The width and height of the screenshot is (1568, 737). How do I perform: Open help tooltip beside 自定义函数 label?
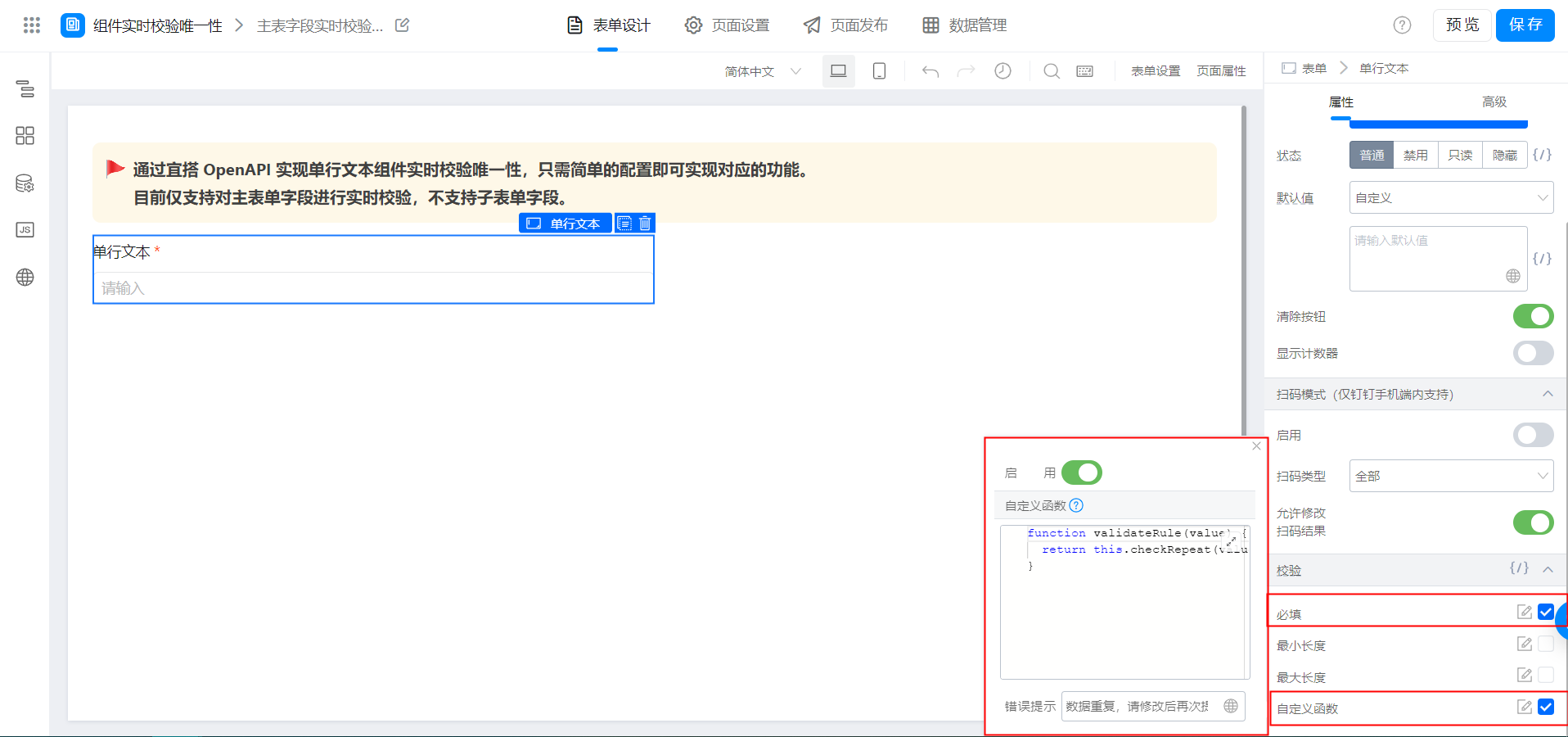pos(1076,505)
